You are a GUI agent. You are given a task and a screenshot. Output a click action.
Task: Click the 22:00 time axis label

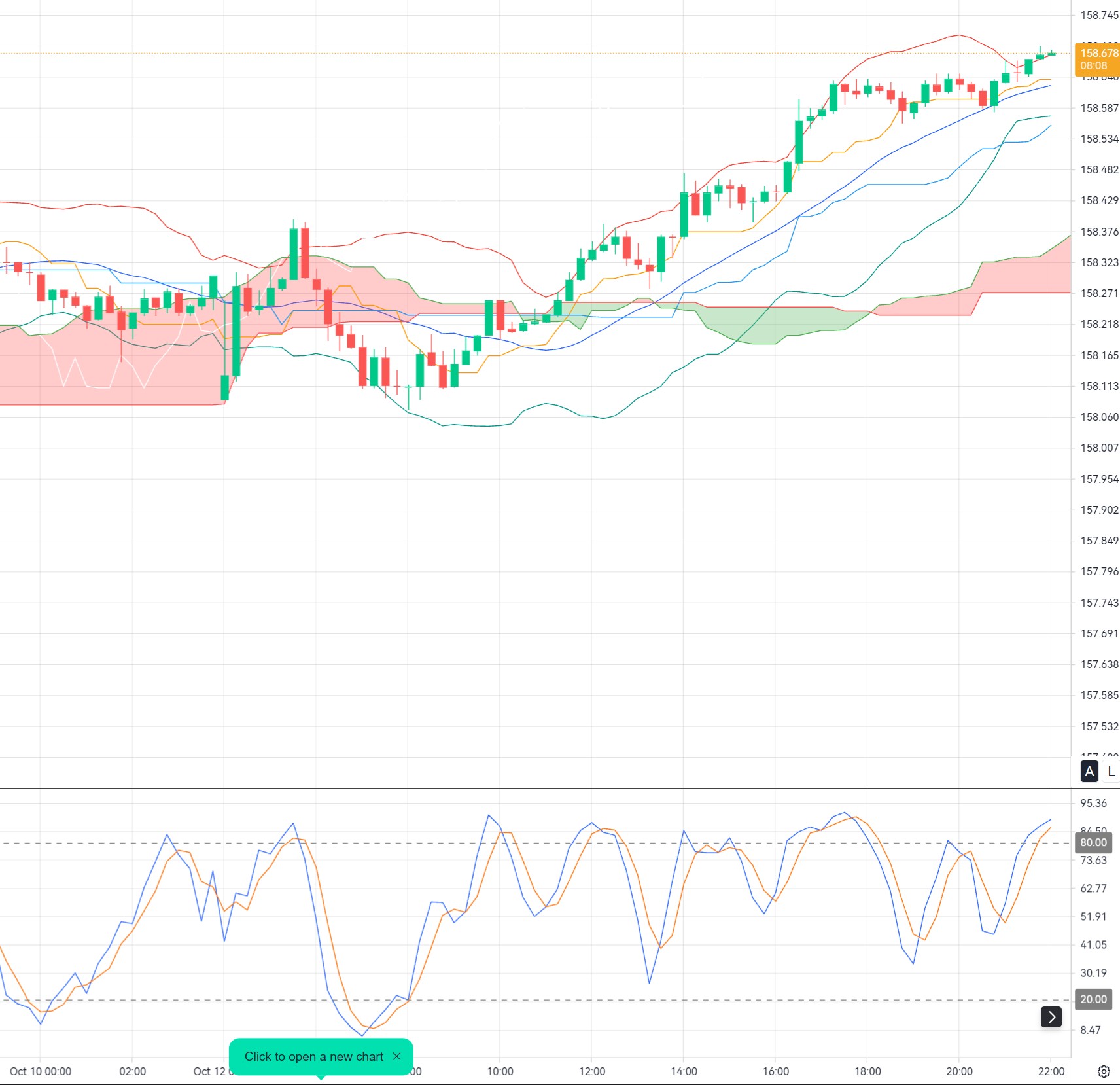[x=1051, y=1071]
